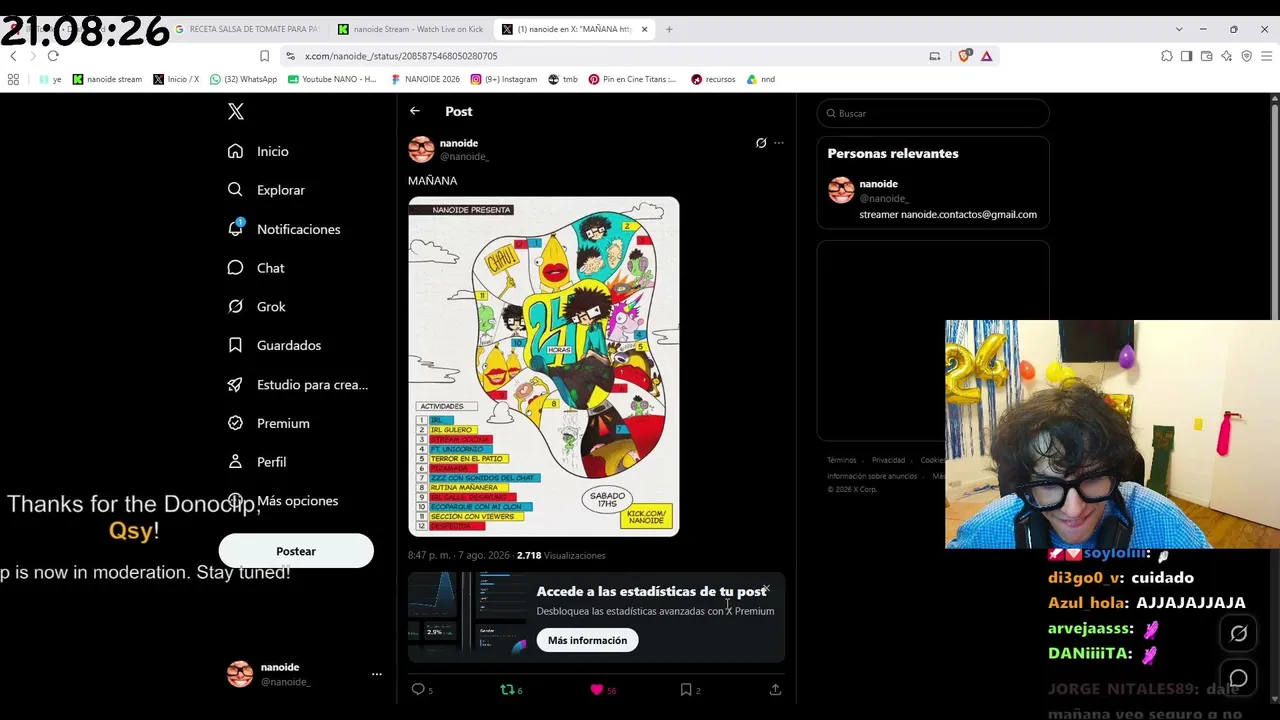Open the account menu dots beside @nanoide_
The image size is (1280, 720).
point(377,674)
